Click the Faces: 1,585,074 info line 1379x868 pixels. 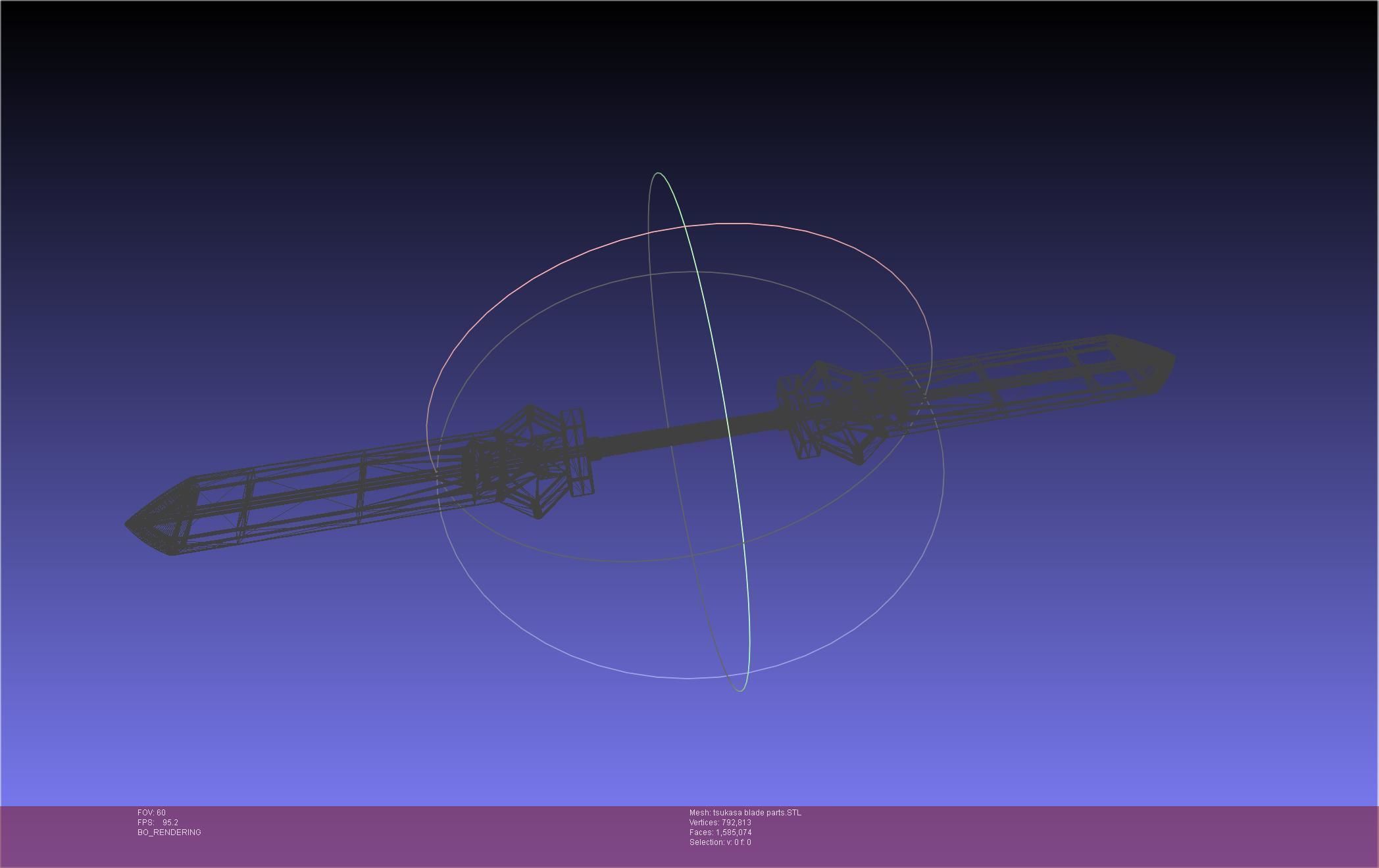point(720,832)
